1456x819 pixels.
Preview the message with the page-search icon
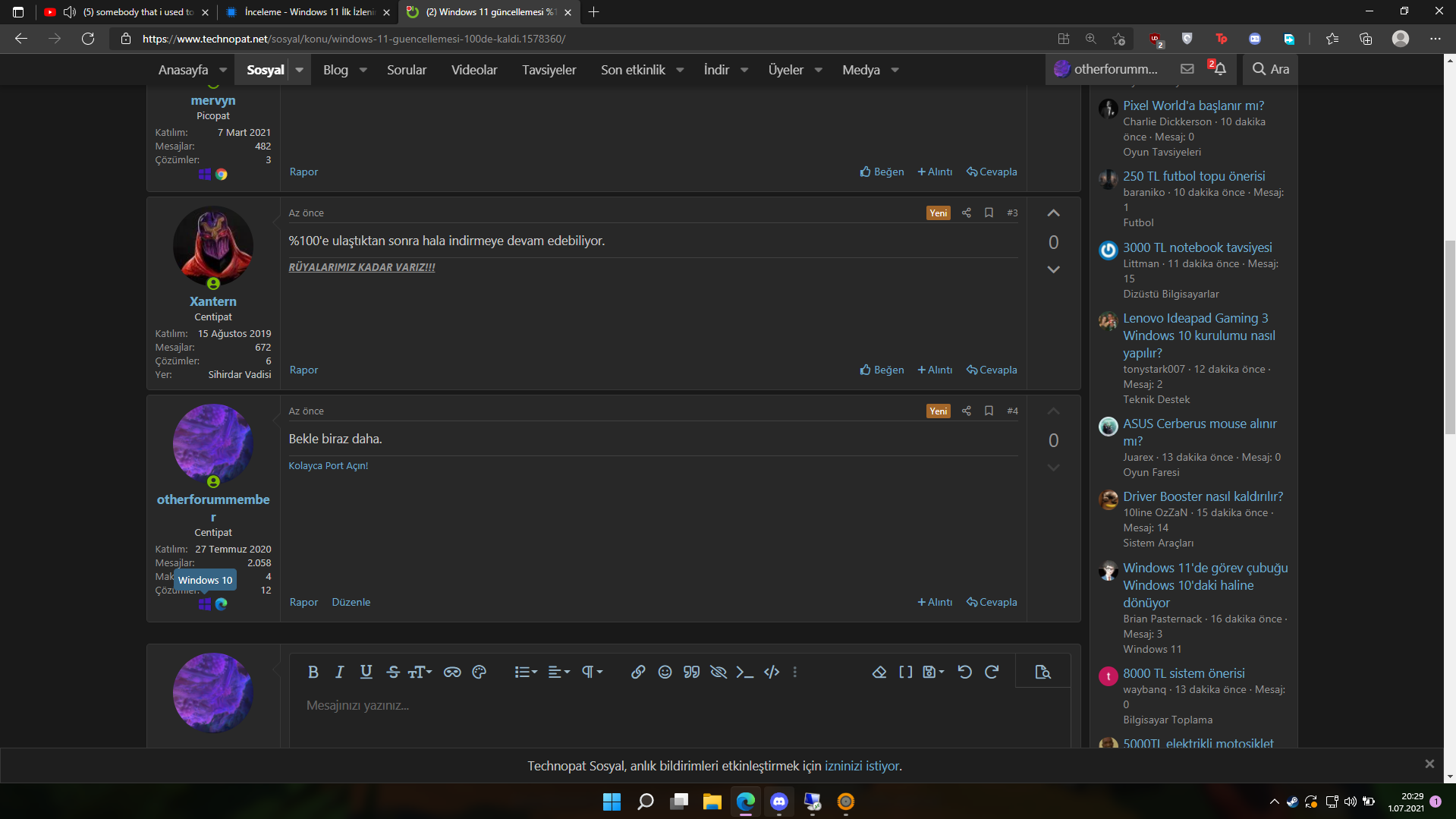(1042, 672)
